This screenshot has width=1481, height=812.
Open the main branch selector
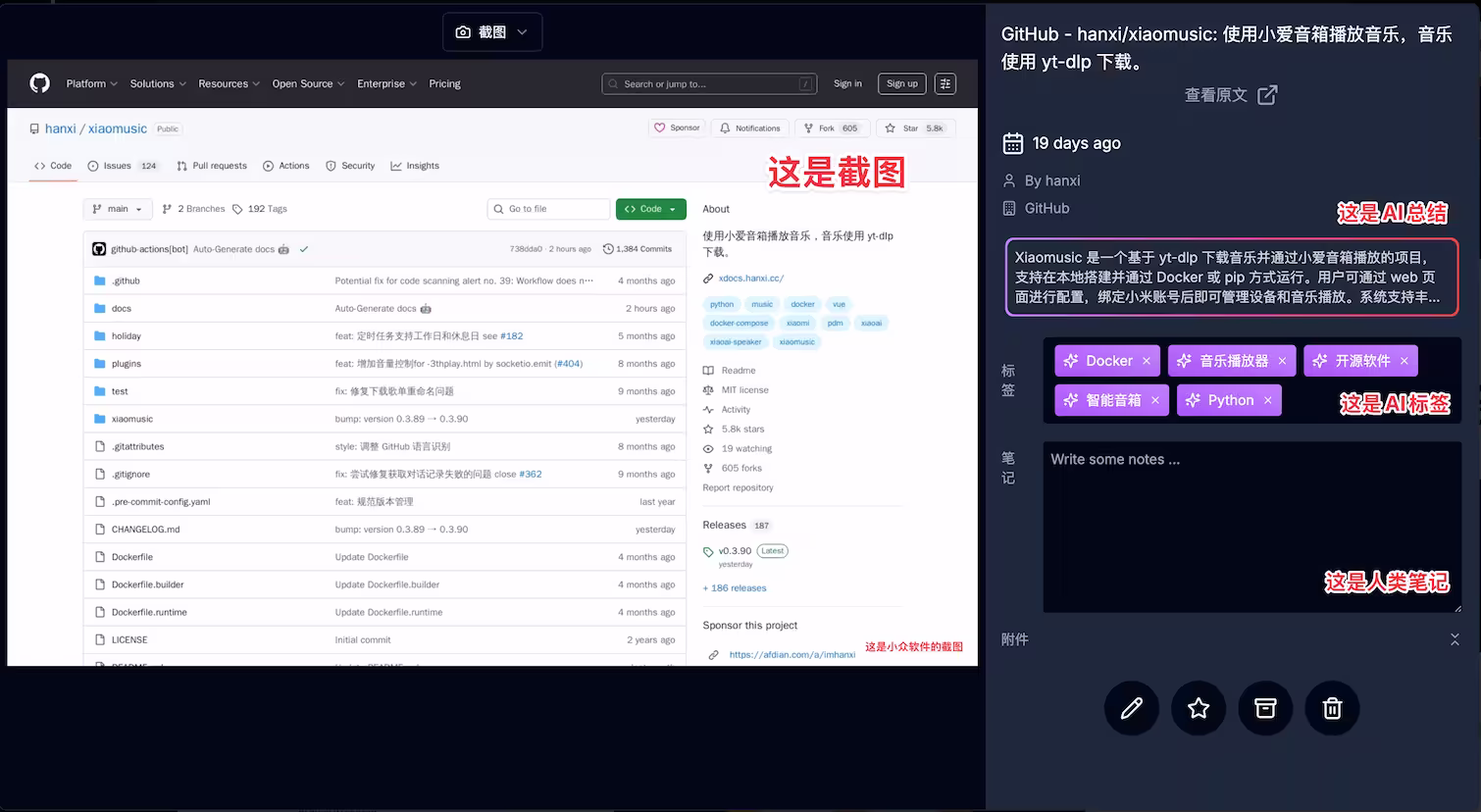point(117,208)
